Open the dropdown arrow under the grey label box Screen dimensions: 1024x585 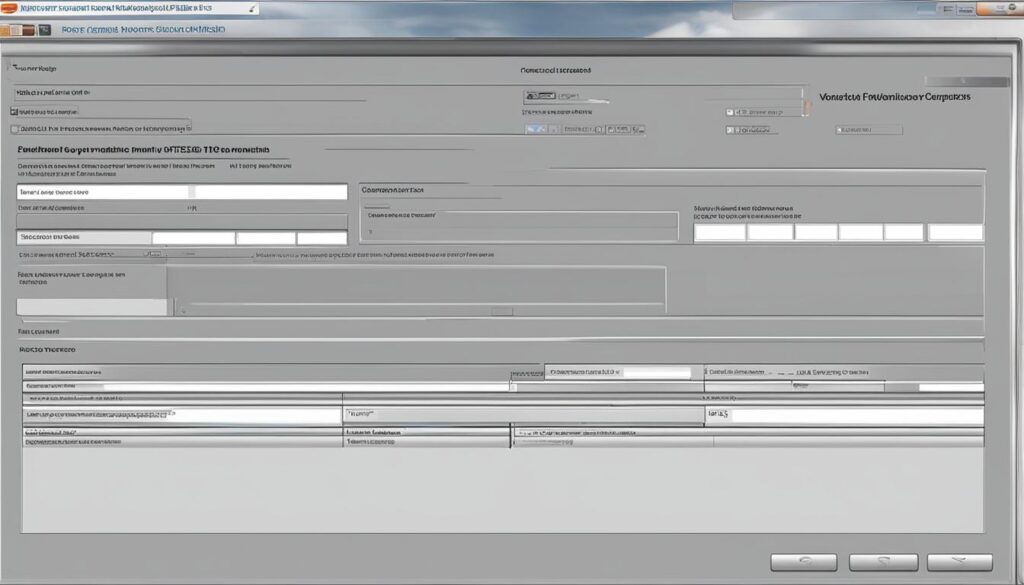pyautogui.click(x=183, y=311)
